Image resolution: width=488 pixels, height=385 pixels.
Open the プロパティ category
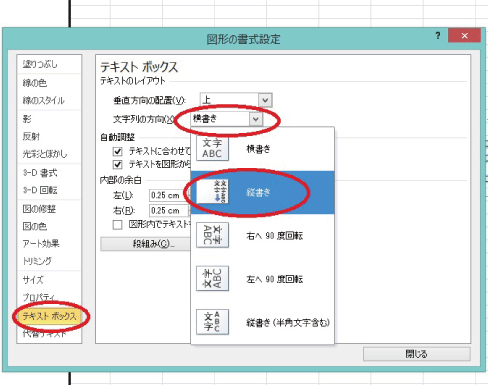[39, 297]
